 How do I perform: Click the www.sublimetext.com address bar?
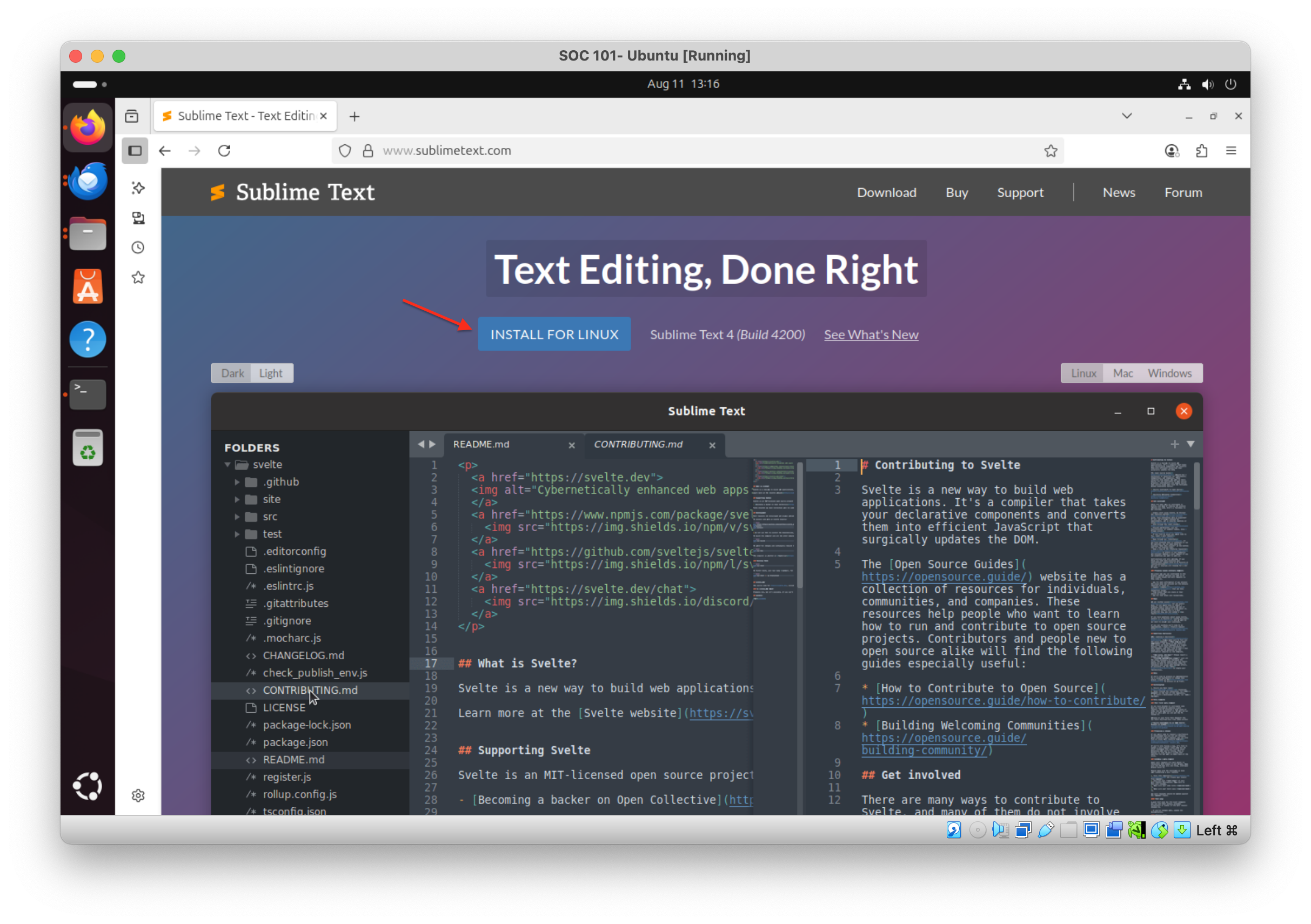697,151
